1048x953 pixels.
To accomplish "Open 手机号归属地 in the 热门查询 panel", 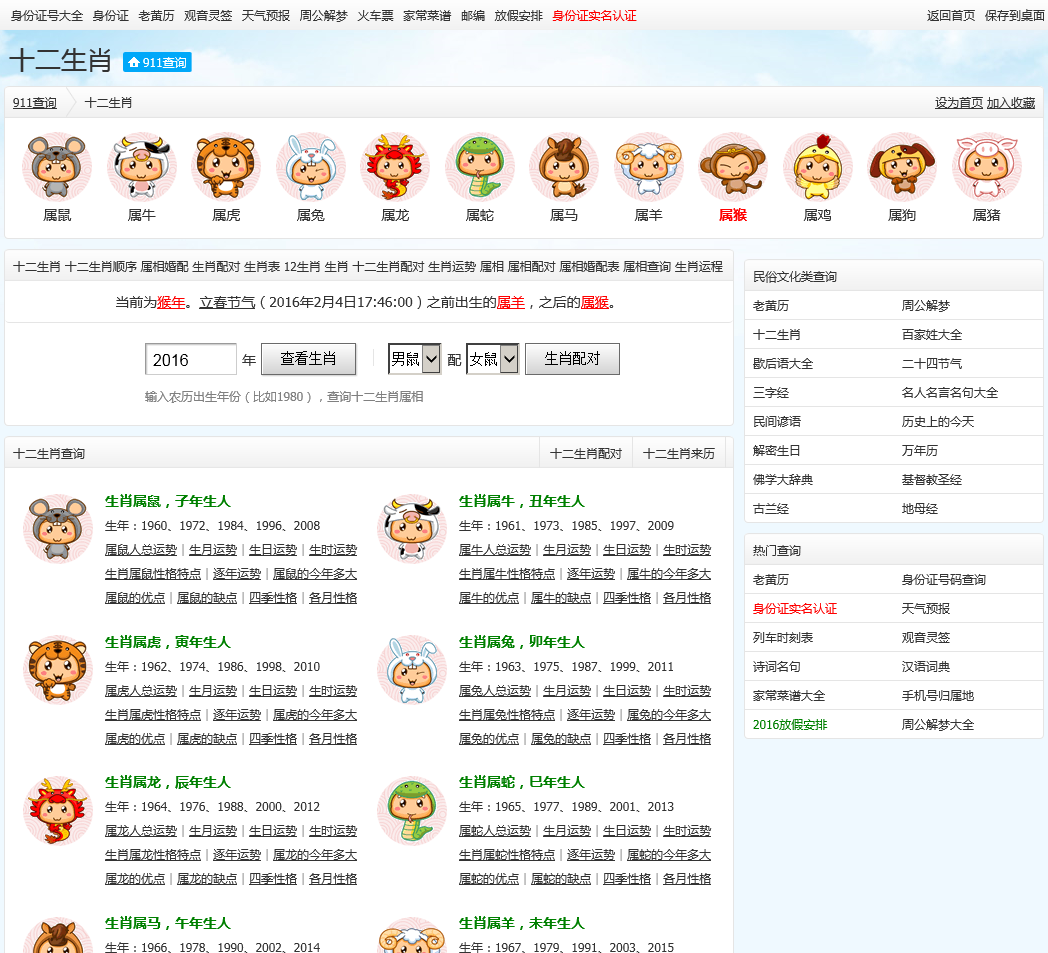I will 937,696.
